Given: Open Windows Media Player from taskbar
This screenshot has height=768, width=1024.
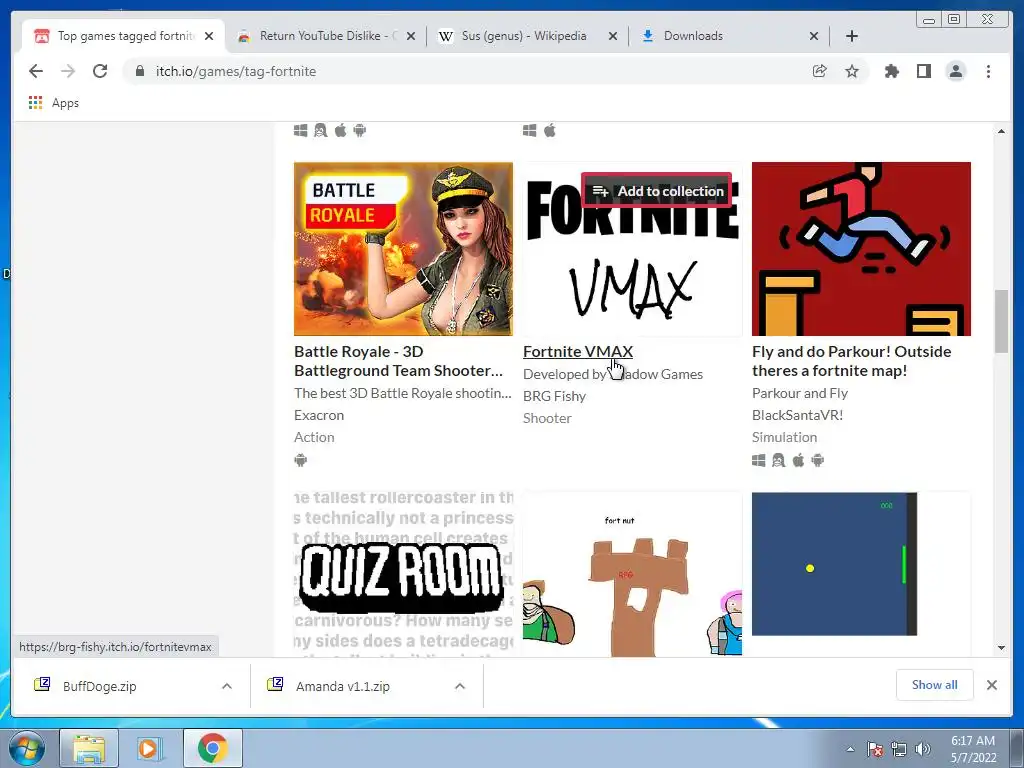Looking at the screenshot, I should [x=150, y=749].
